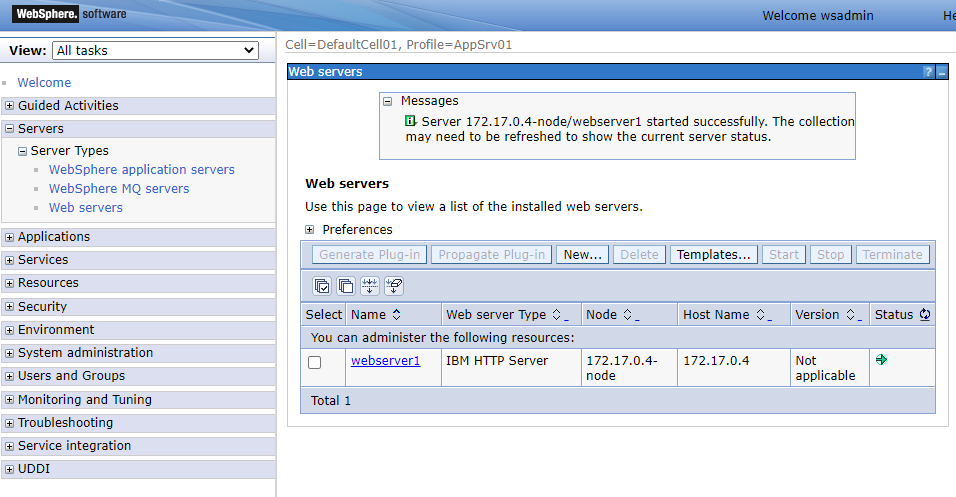Expand the Troubleshooting section
The width and height of the screenshot is (956, 497).
[9, 423]
